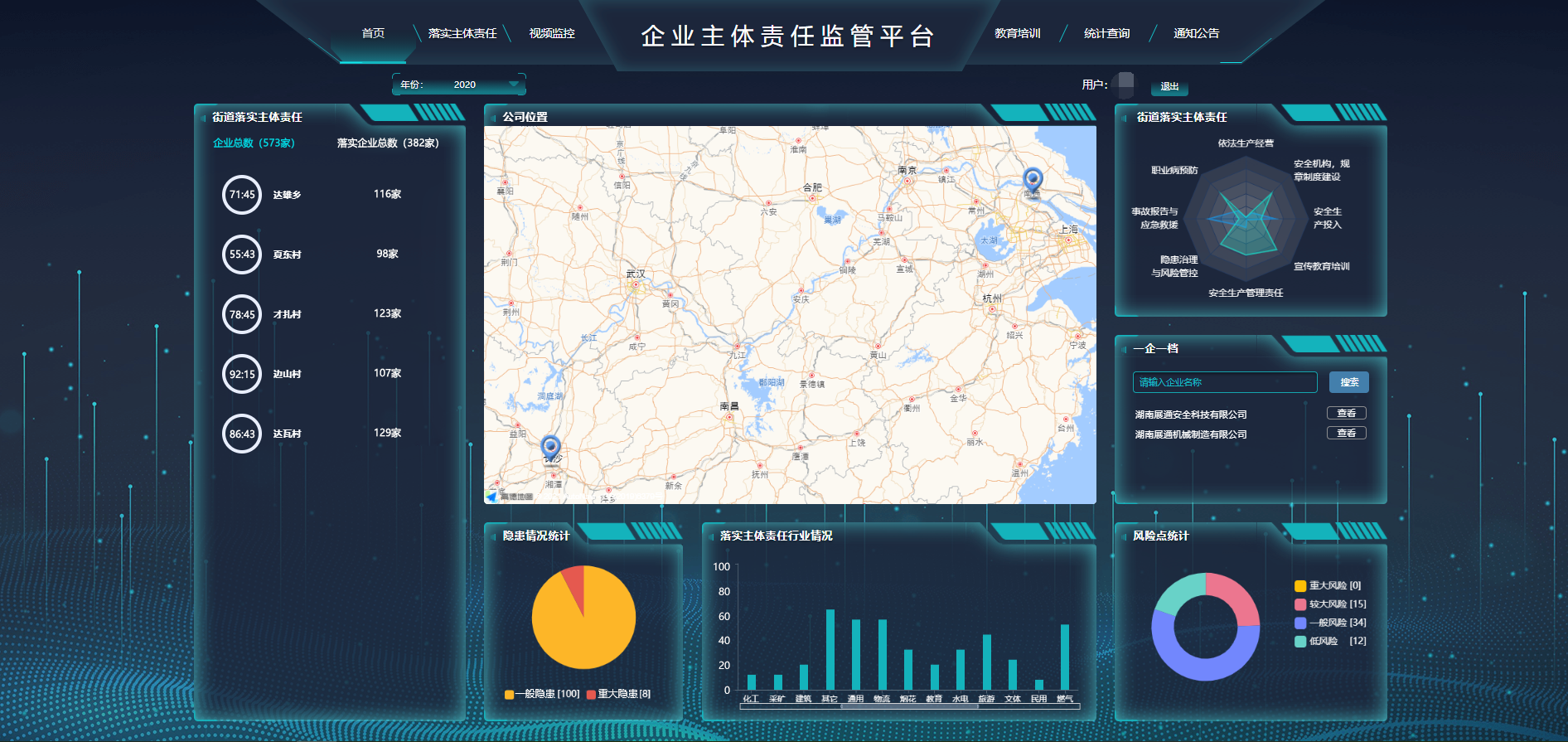1568x742 pixels.
Task: Open the 视频监控 menu item
Action: coord(552,33)
